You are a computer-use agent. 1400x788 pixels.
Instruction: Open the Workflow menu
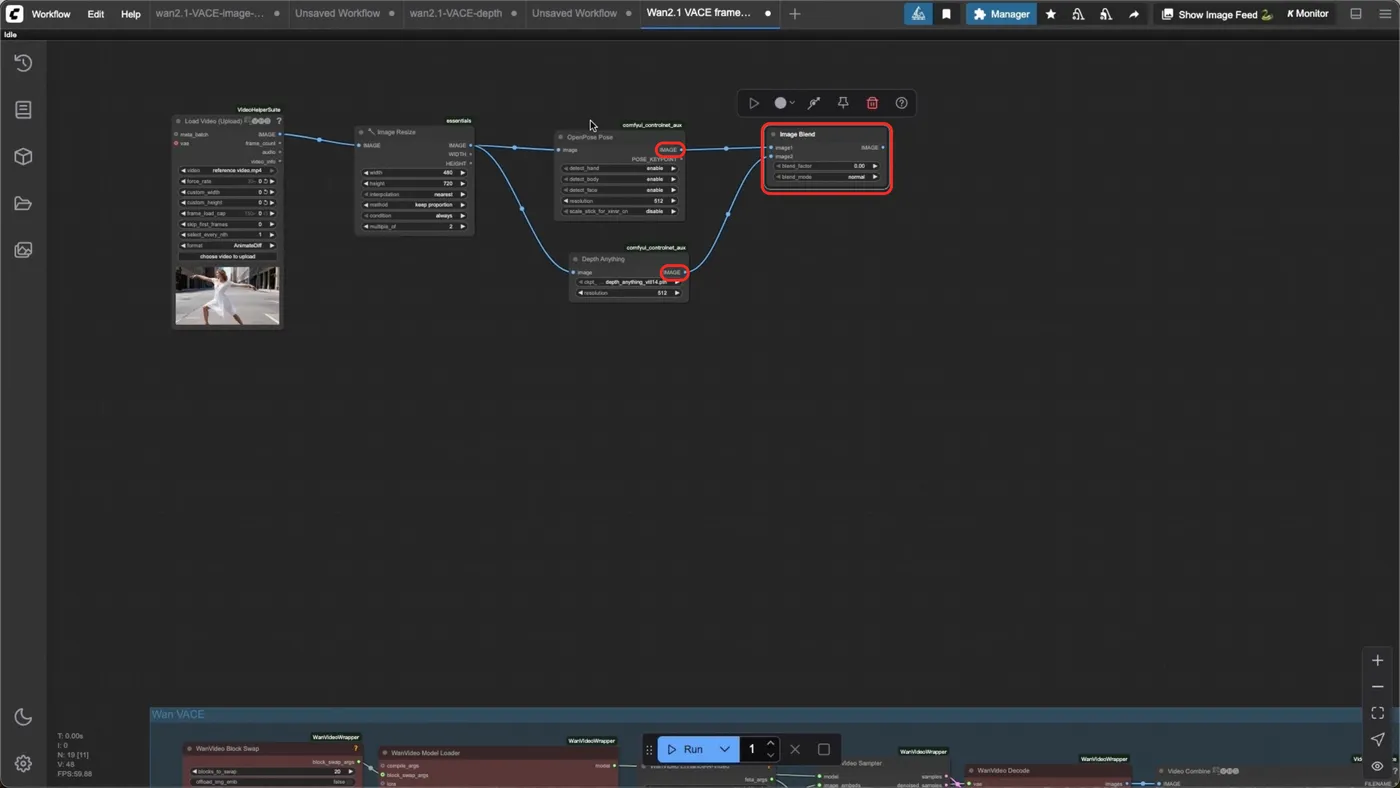pos(51,14)
